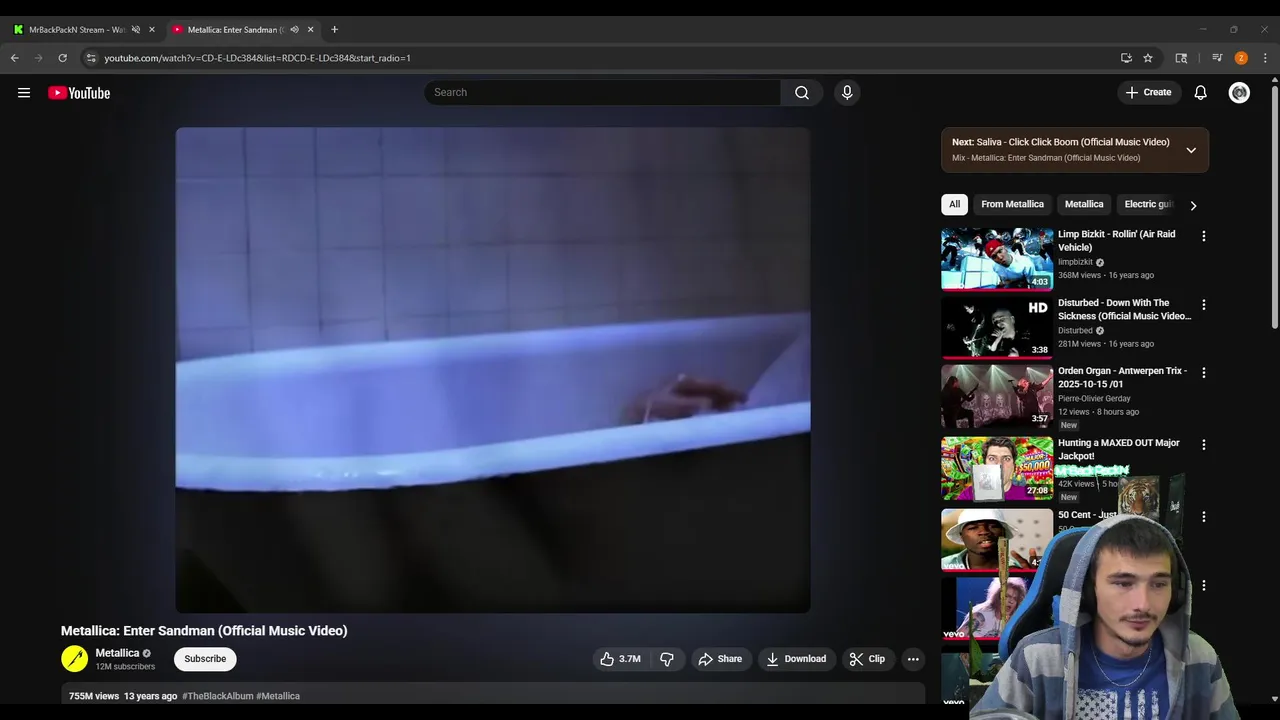Share the video with the Share button
The height and width of the screenshot is (720, 1280).
[x=720, y=659]
